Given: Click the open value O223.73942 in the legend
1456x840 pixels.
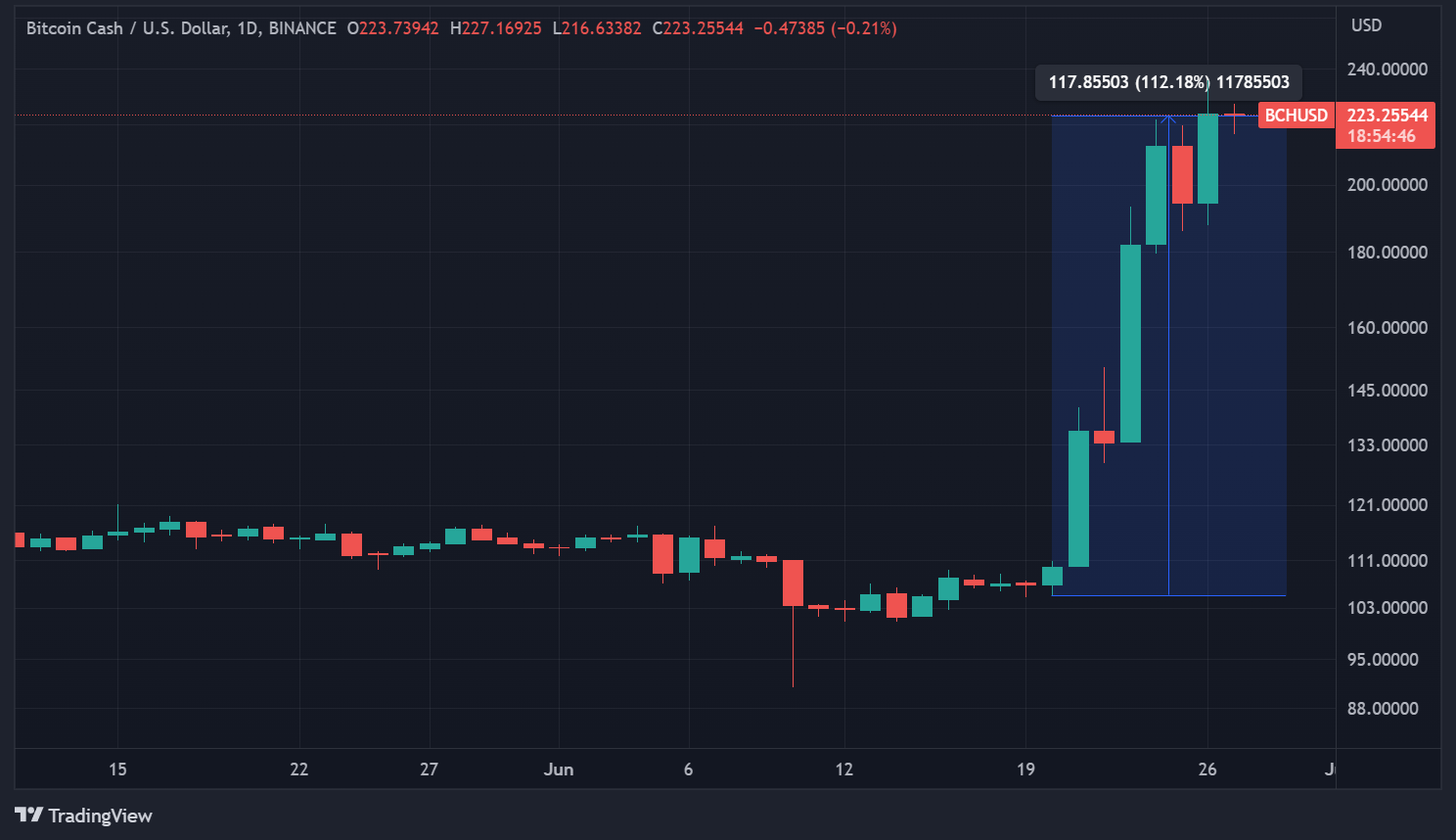Looking at the screenshot, I should pos(391,28).
